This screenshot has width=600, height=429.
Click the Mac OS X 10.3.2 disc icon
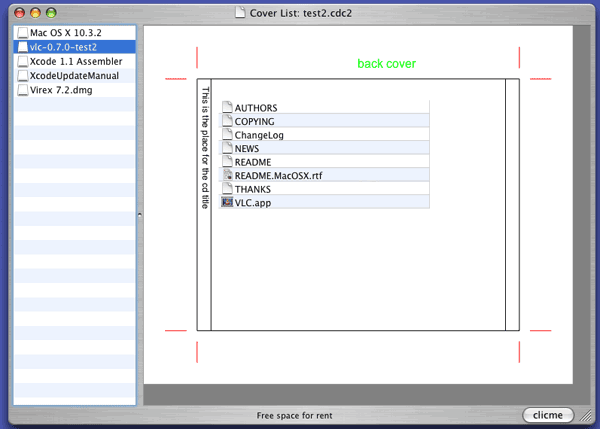point(22,33)
